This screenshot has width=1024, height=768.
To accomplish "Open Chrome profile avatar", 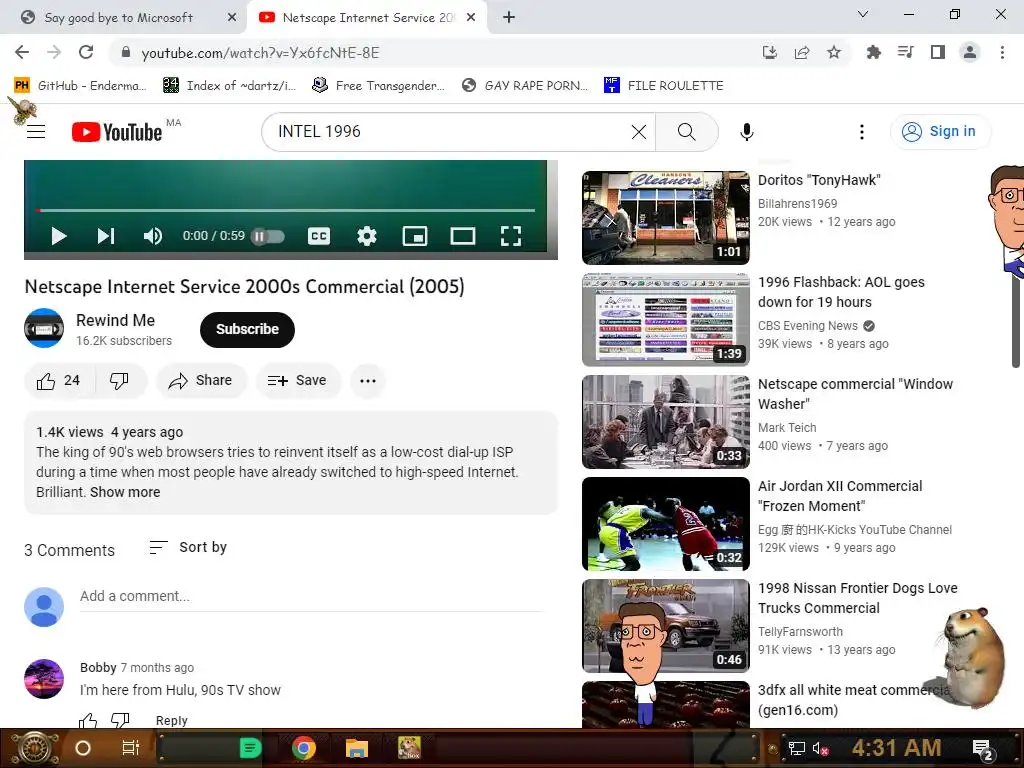I will pyautogui.click(x=969, y=52).
